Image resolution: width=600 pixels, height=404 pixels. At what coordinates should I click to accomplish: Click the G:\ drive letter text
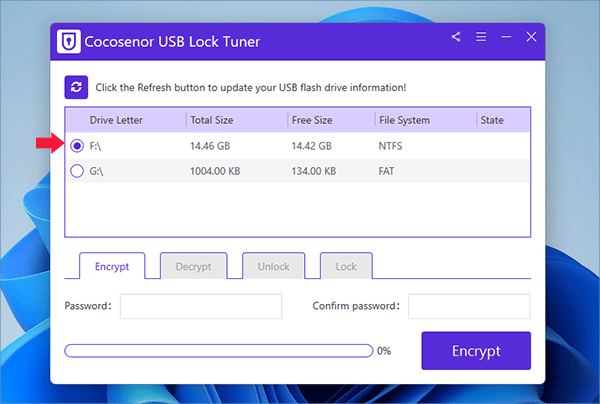pyautogui.click(x=96, y=171)
